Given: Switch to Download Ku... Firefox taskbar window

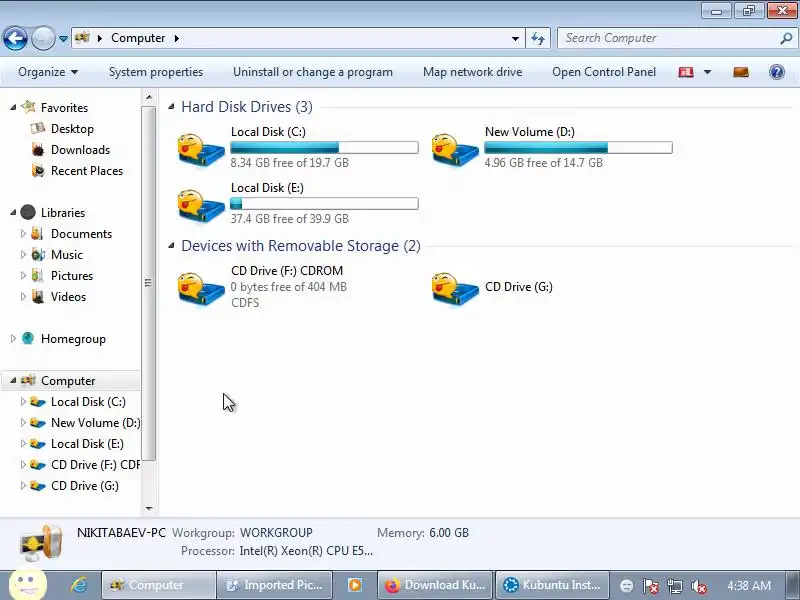Looking at the screenshot, I should tap(435, 585).
